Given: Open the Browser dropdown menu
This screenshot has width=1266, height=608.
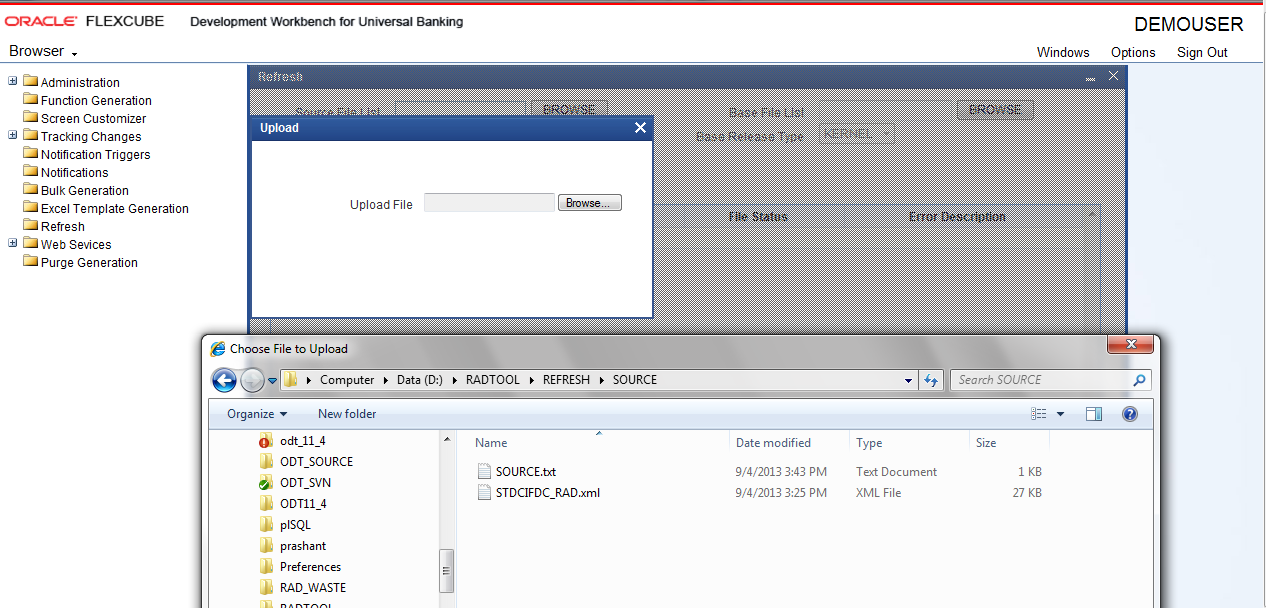Looking at the screenshot, I should (x=43, y=51).
